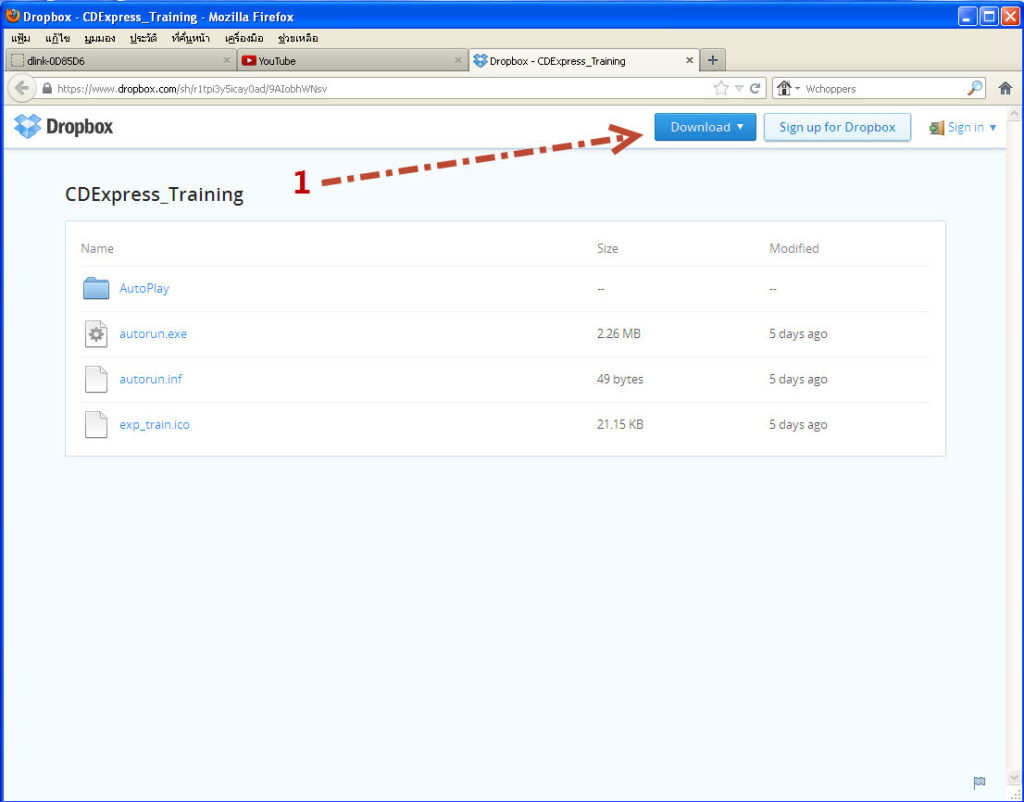
Task: Open the exp_train.ico file link
Action: (x=154, y=425)
